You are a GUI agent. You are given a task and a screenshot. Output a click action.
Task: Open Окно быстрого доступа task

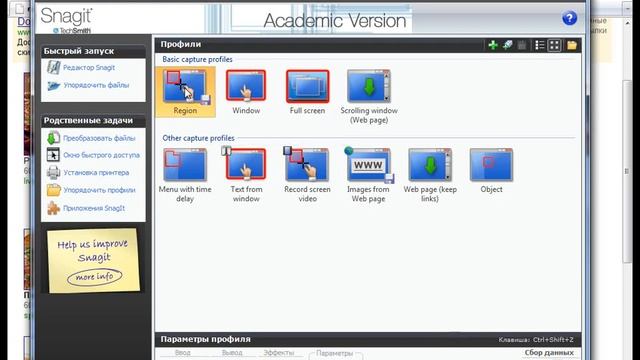click(x=101, y=155)
